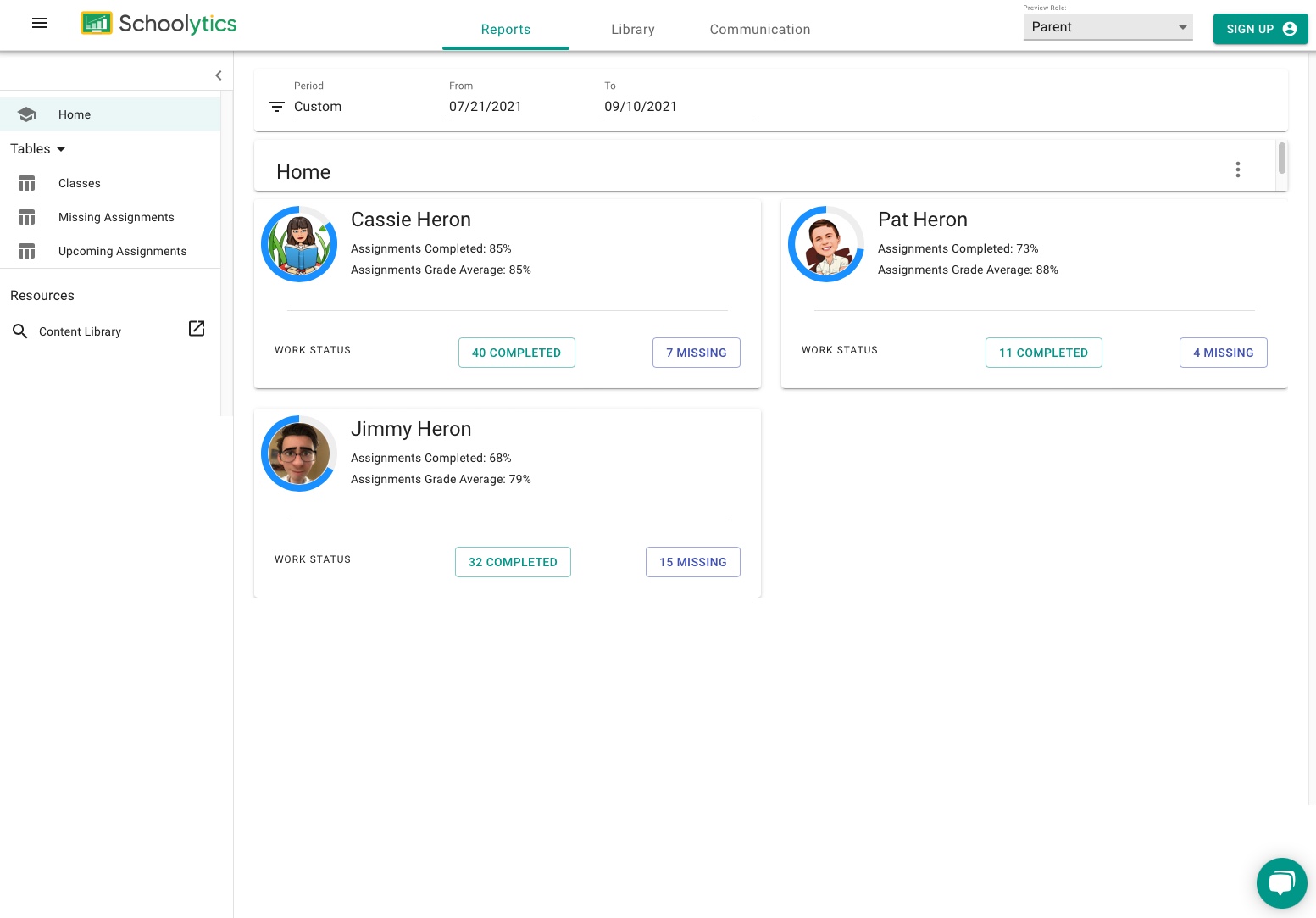Click Cassie's Assignments Completed: 85% text
The width and height of the screenshot is (1316, 918).
coord(431,249)
